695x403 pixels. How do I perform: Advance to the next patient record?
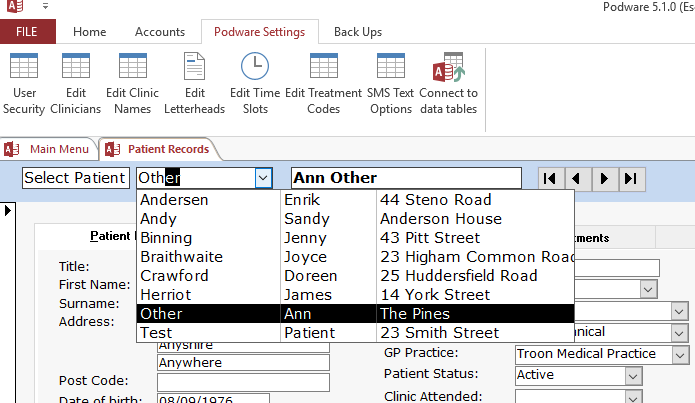tap(604, 178)
